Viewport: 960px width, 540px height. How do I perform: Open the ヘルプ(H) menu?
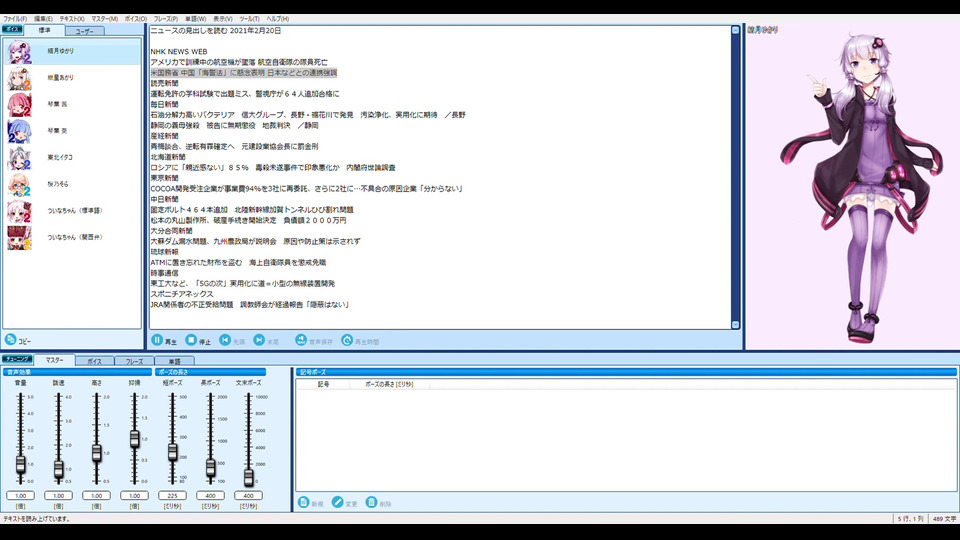click(277, 19)
